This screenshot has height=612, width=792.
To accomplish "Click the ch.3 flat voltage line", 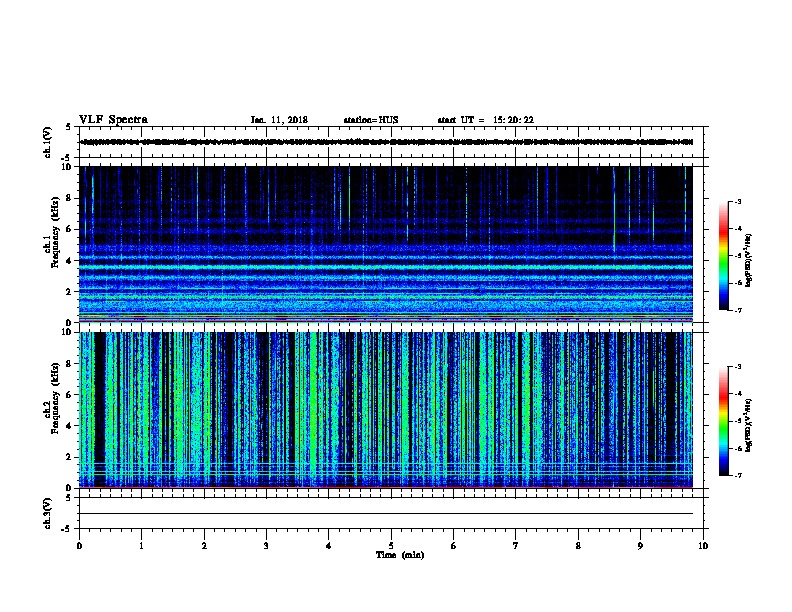I will tap(386, 514).
